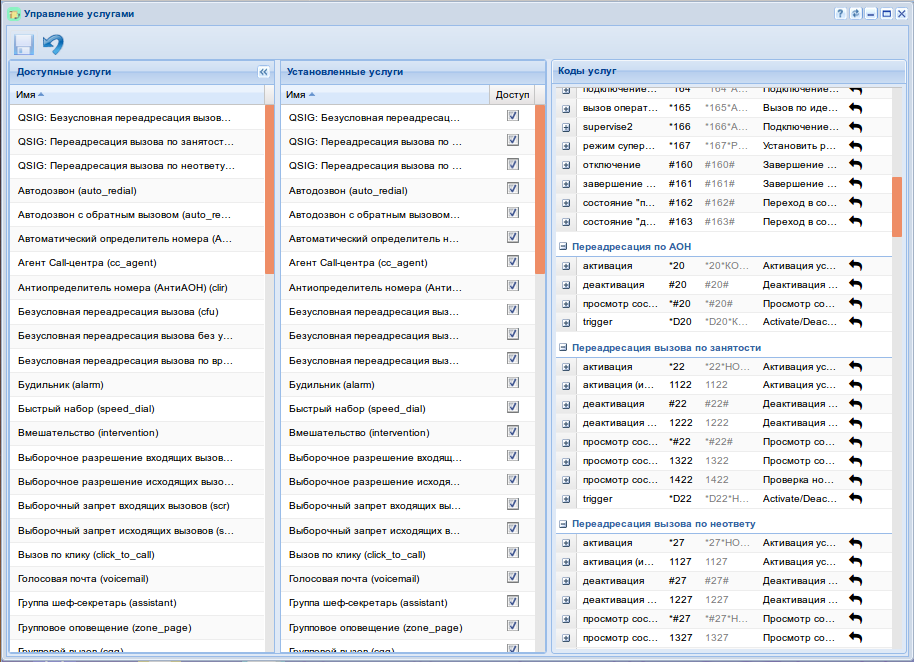Click the blue undo arrow in toolbar
The image size is (914, 662).
pos(53,45)
